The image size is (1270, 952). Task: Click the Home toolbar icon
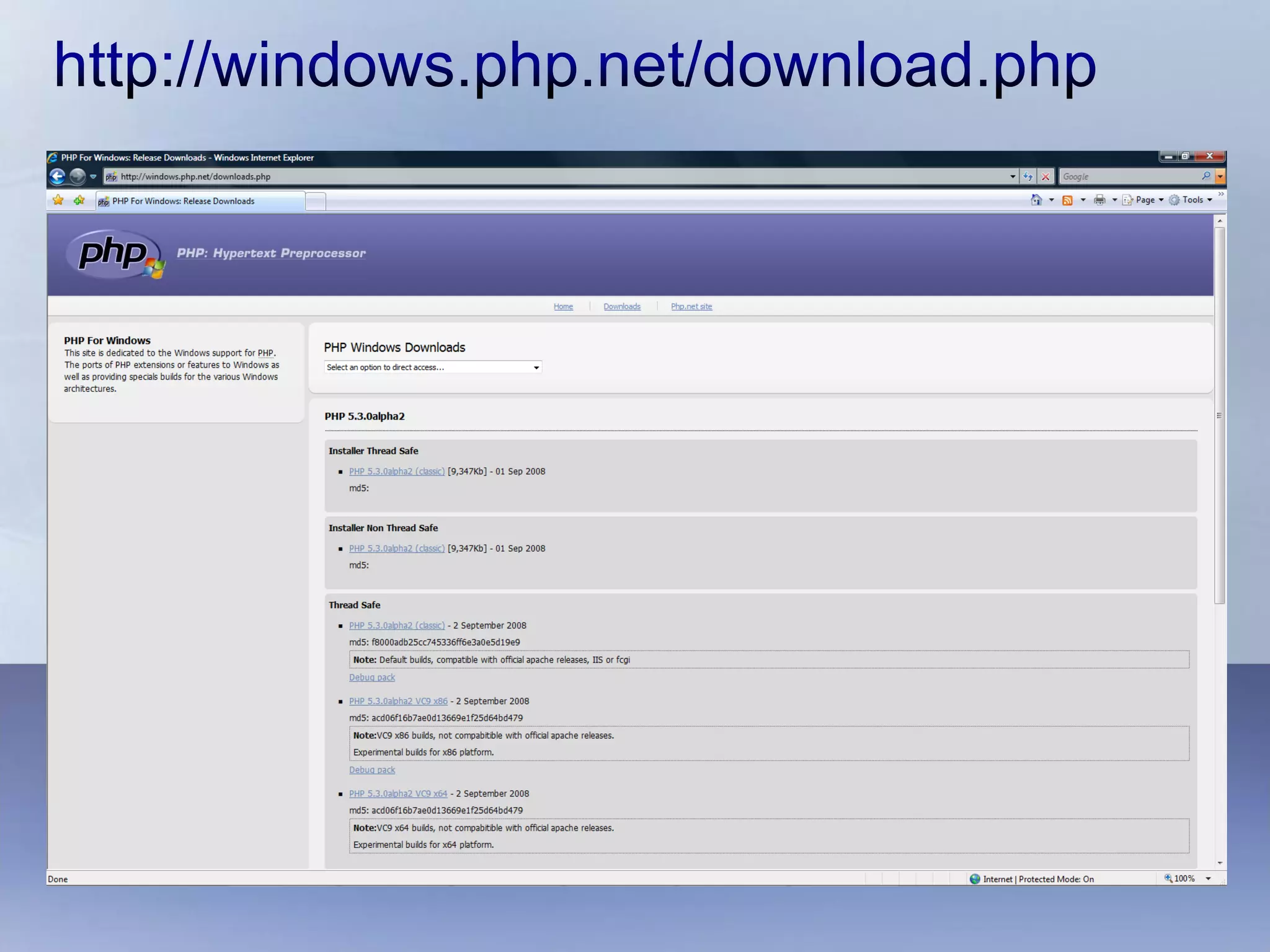click(1036, 200)
